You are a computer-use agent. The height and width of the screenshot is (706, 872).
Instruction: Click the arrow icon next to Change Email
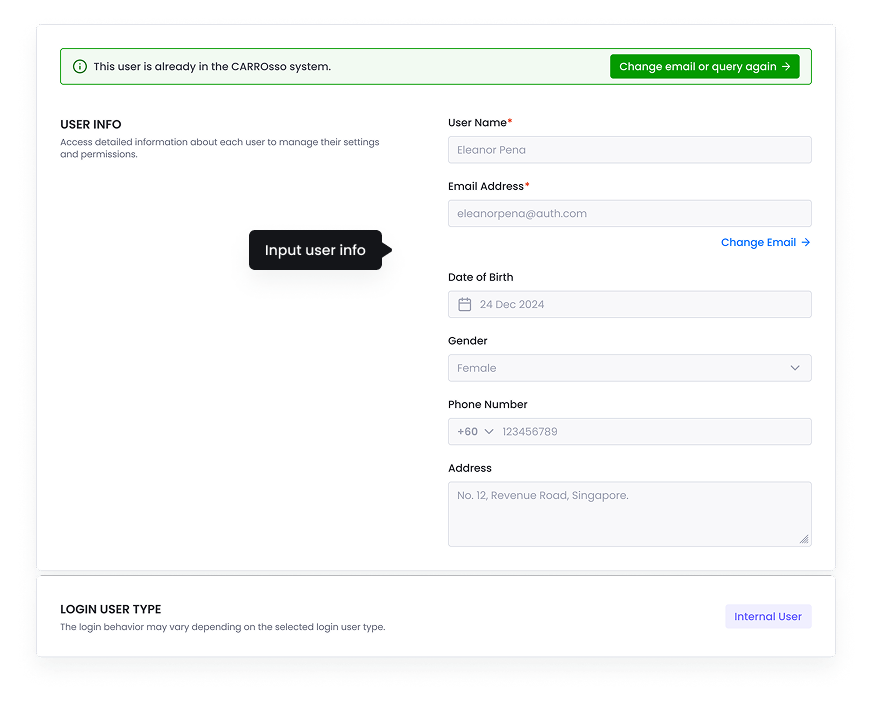tap(807, 242)
